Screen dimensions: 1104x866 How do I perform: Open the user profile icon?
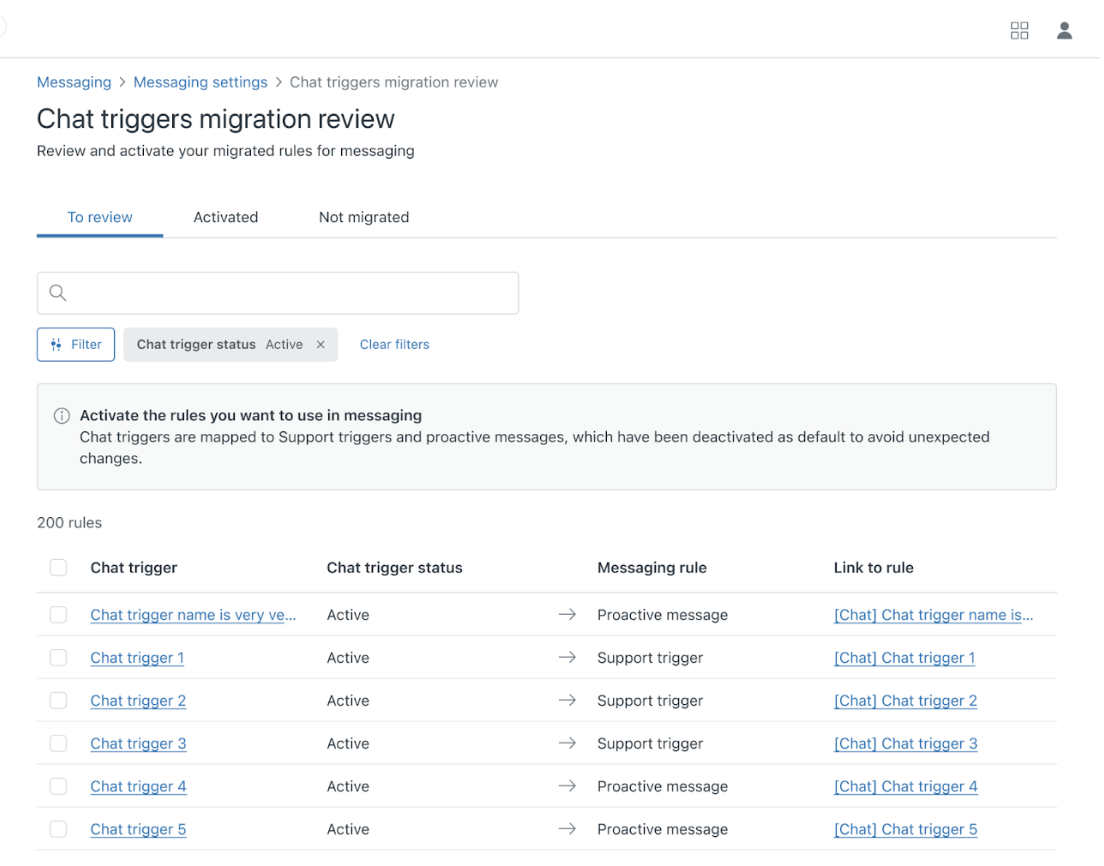(1064, 31)
